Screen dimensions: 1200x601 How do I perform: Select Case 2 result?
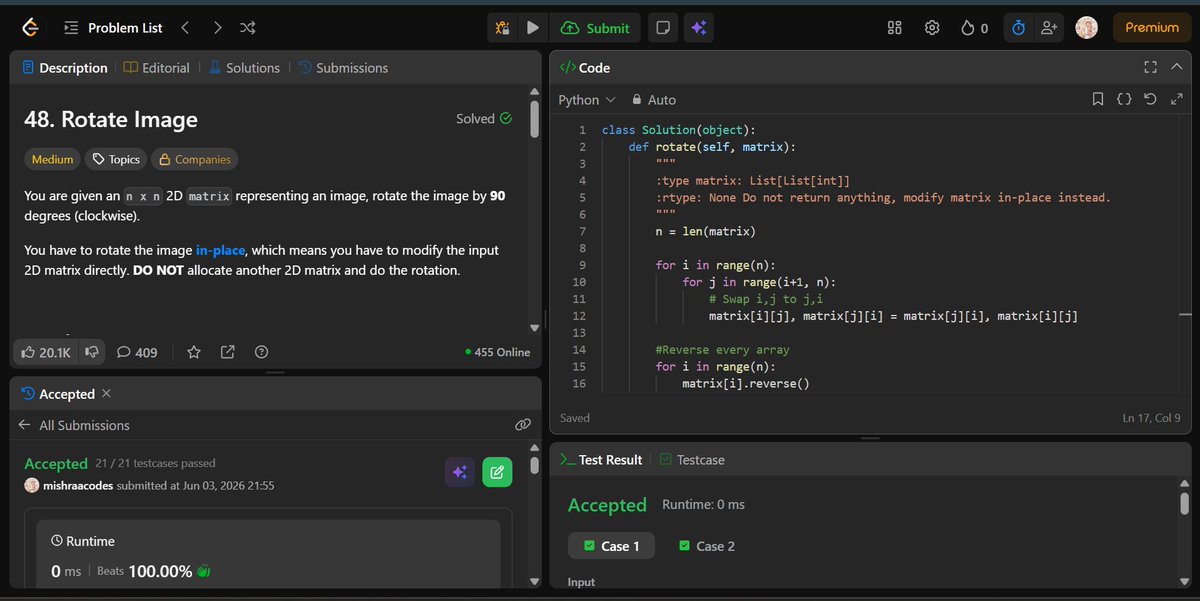pos(706,546)
